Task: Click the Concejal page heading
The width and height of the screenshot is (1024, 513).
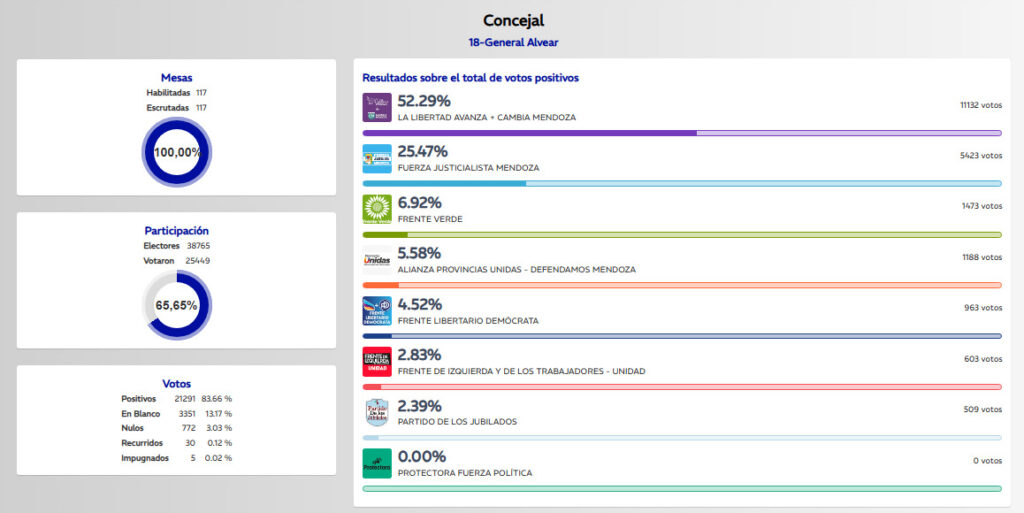Action: 513,21
